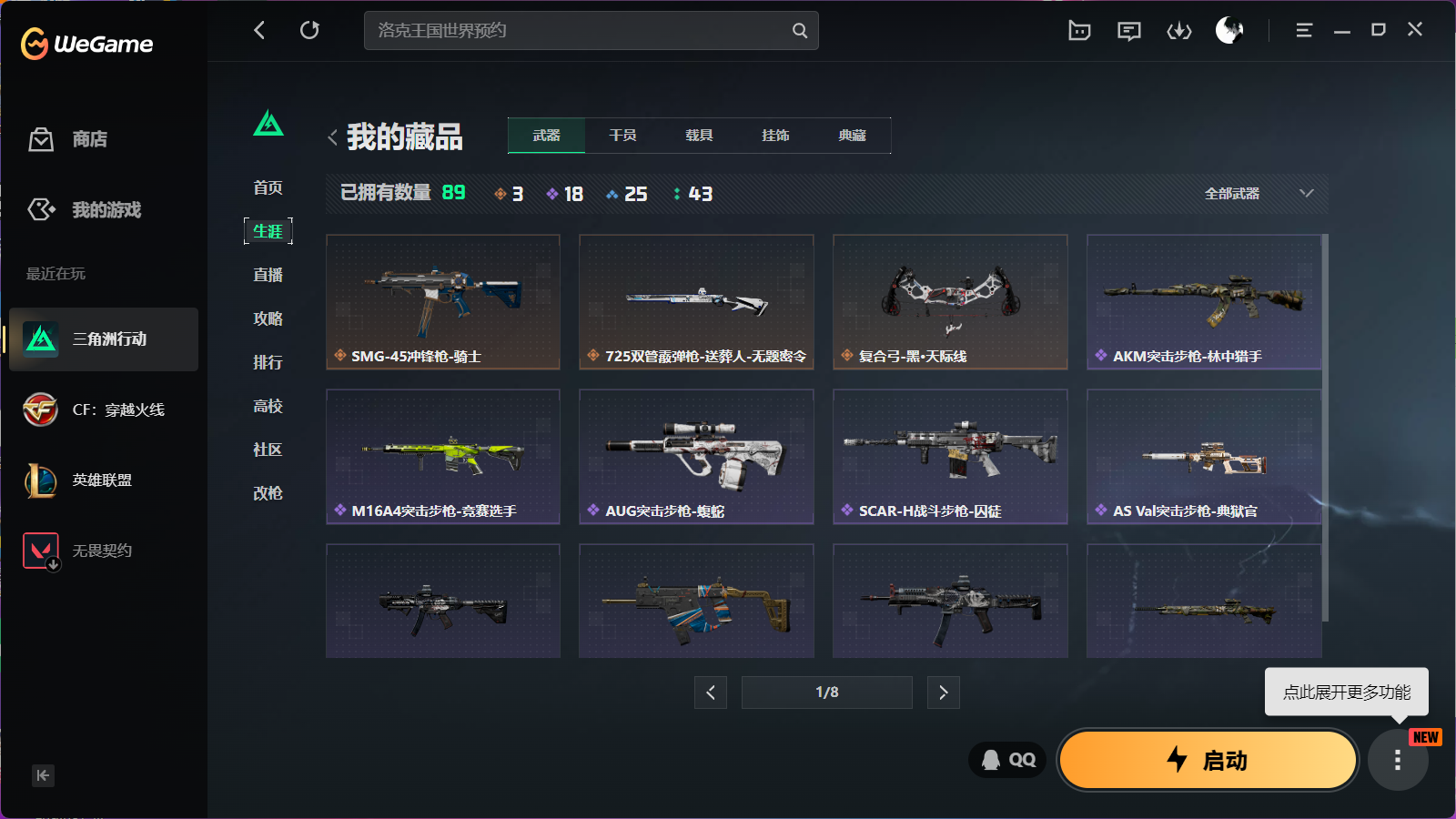Viewport: 1456px width, 819px height.
Task: Select the AUG突击步枪-蝮蛇 weapon card
Action: [696, 457]
